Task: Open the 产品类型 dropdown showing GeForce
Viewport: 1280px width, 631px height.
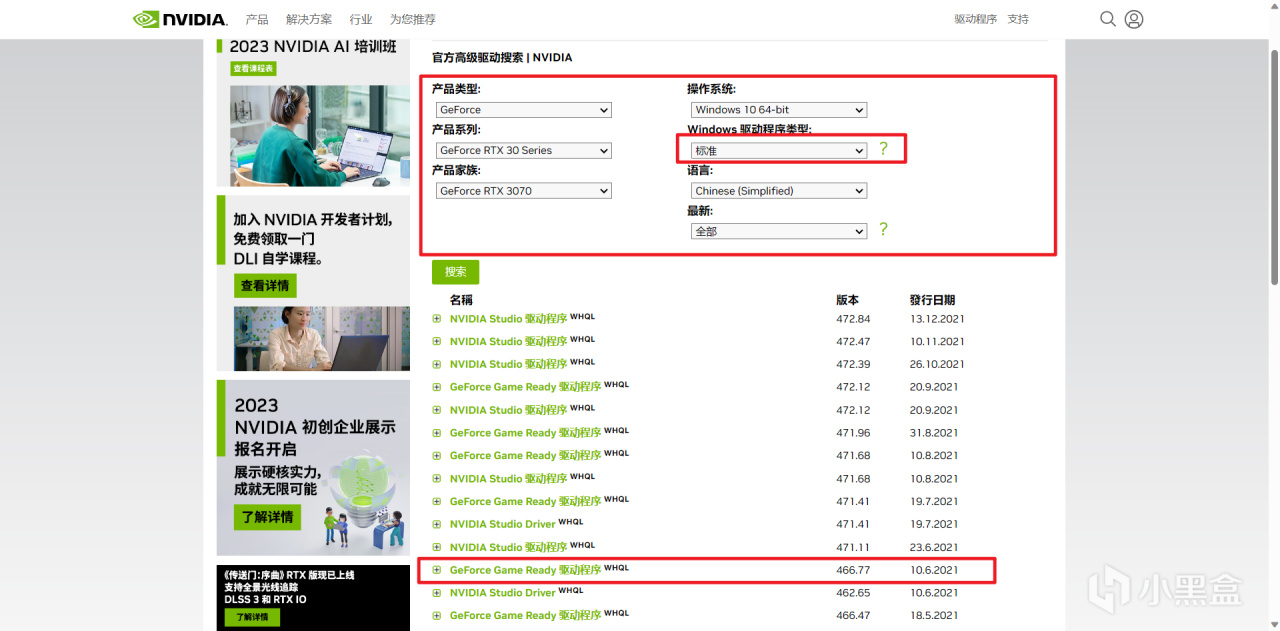Action: point(523,110)
